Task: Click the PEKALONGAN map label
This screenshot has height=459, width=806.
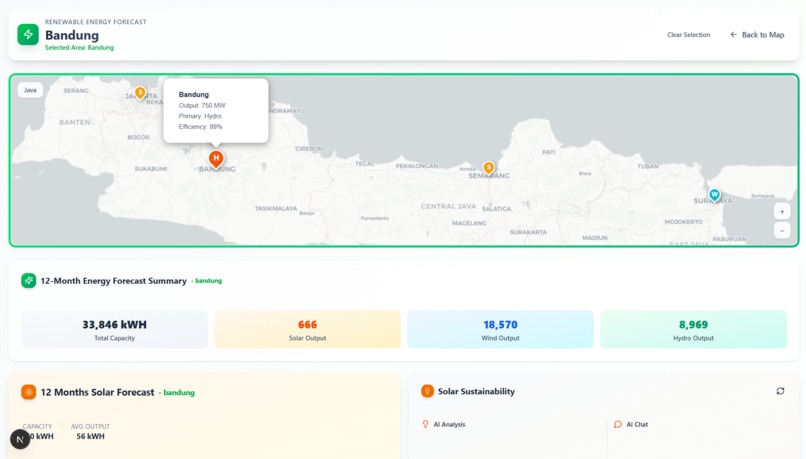Action: click(x=417, y=166)
